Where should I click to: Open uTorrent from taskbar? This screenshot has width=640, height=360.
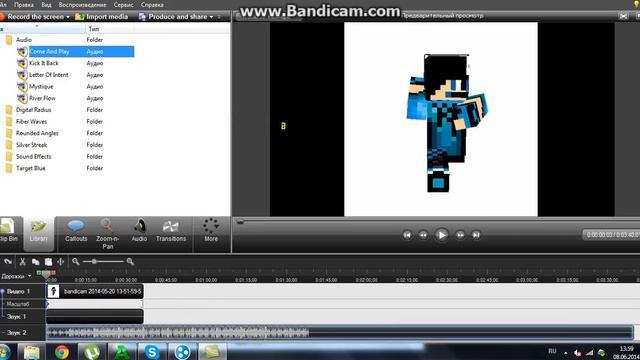tap(92, 352)
